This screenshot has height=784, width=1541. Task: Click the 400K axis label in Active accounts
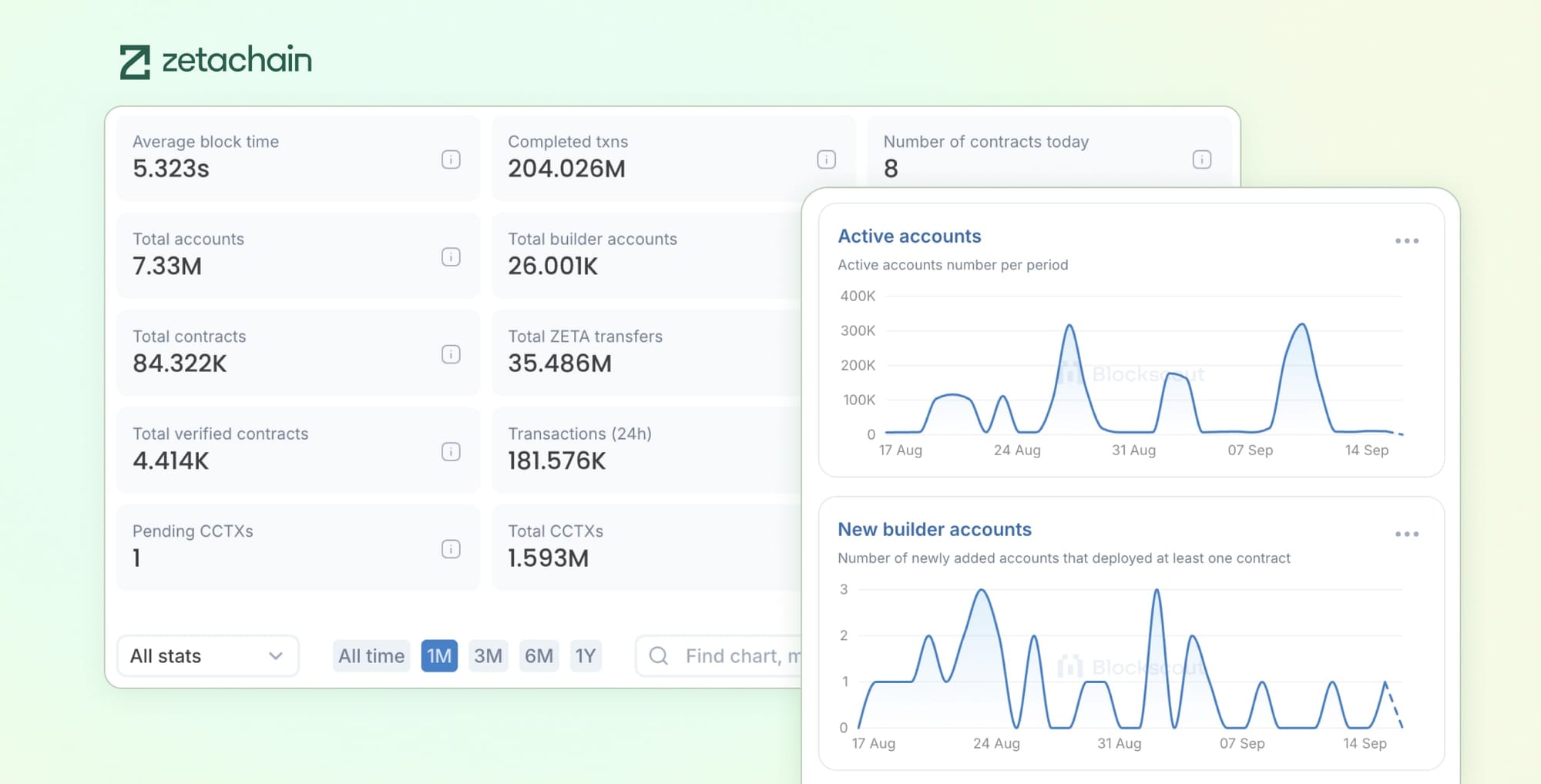point(858,296)
